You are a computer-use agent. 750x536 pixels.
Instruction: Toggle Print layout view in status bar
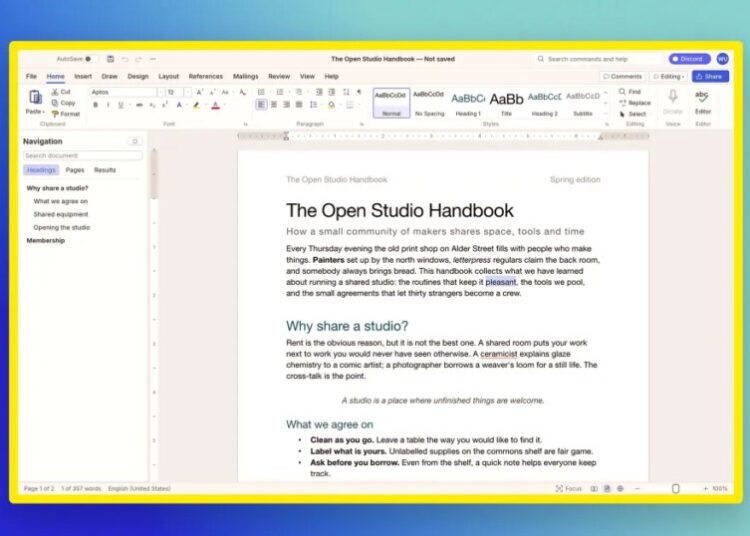coord(607,489)
